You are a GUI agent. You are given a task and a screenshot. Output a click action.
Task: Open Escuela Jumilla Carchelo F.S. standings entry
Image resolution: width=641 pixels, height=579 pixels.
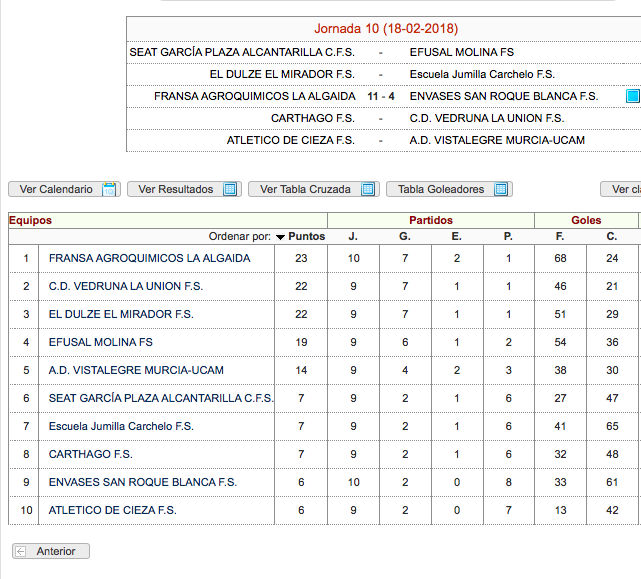click(121, 426)
